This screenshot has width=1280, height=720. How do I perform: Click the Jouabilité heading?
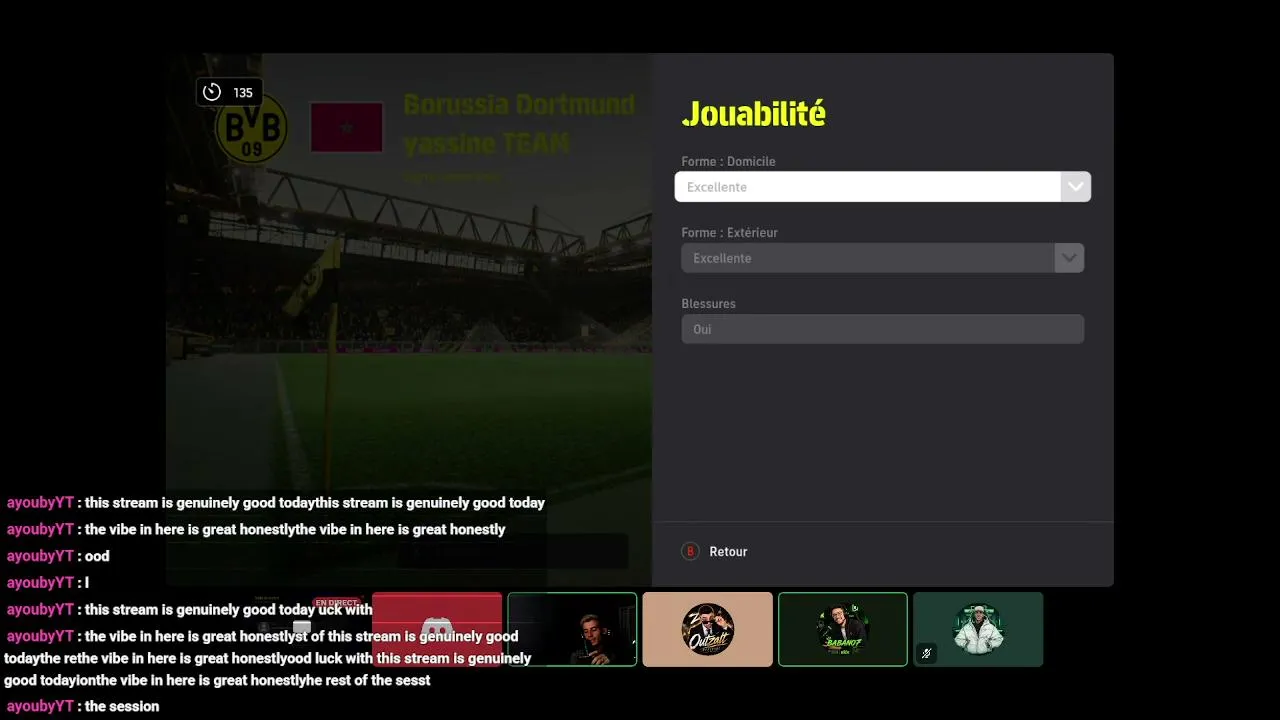tap(754, 114)
